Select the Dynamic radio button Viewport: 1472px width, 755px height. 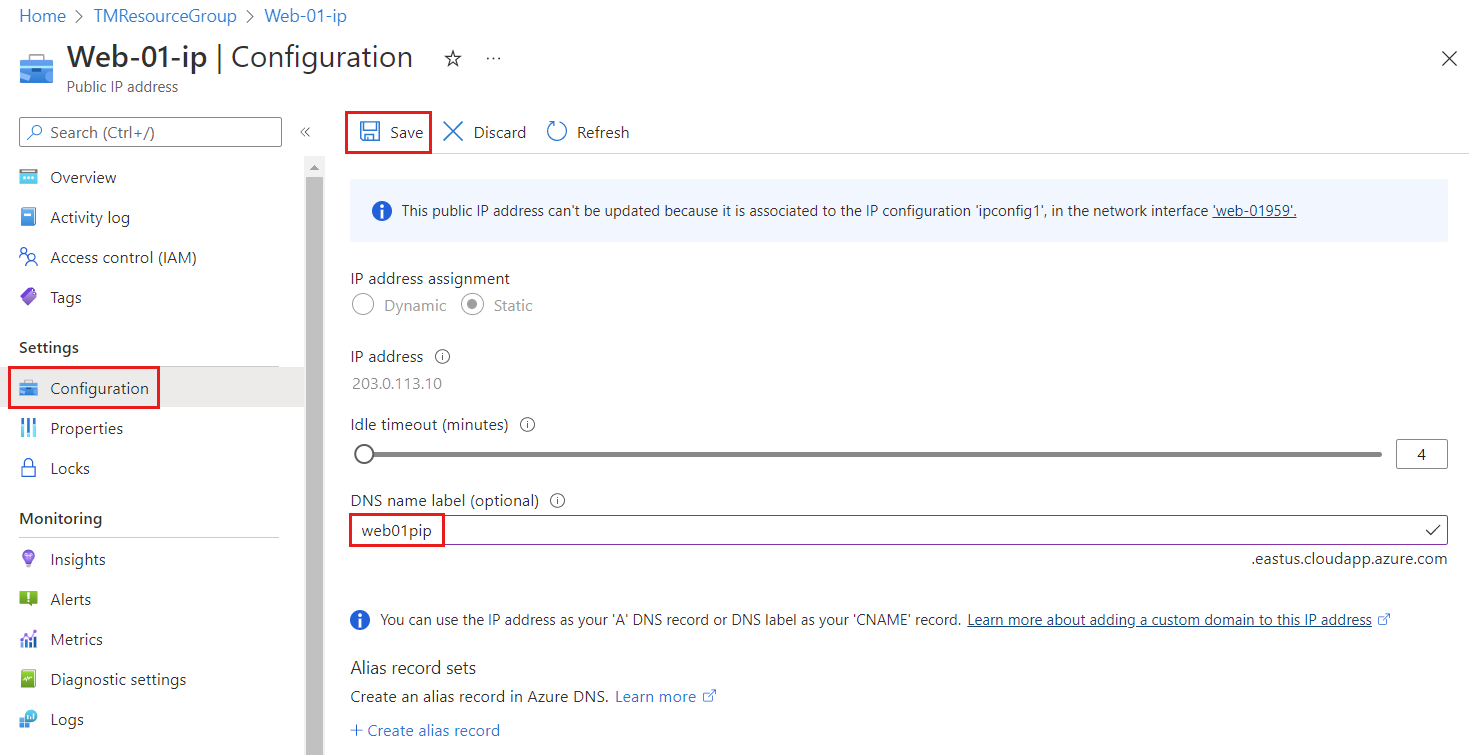[363, 305]
